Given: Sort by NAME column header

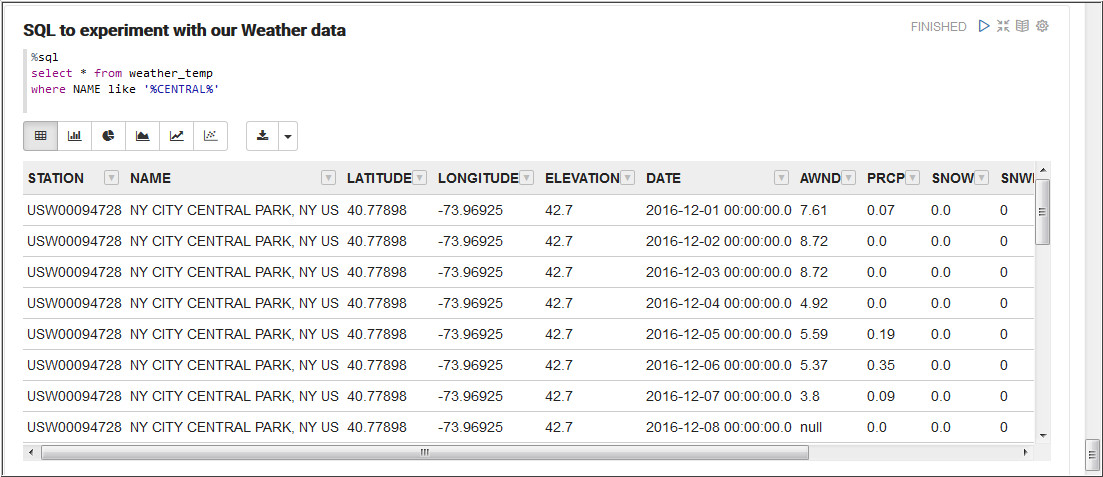Looking at the screenshot, I should (x=150, y=178).
